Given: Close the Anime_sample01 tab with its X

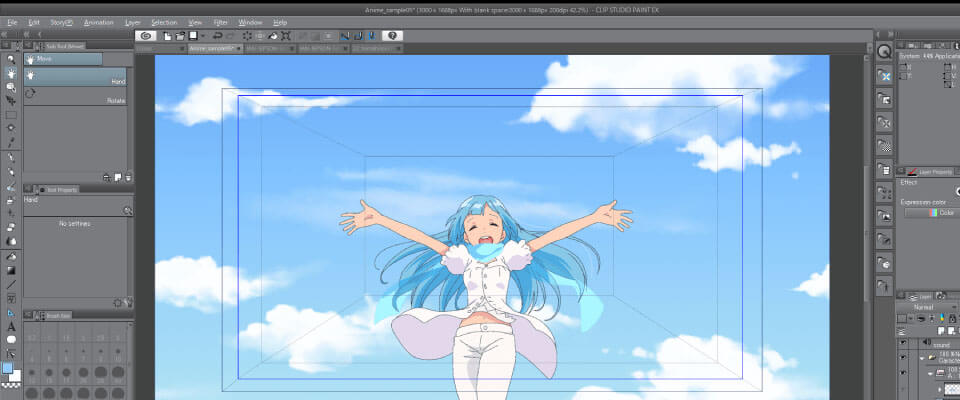Looking at the screenshot, I should pos(239,48).
